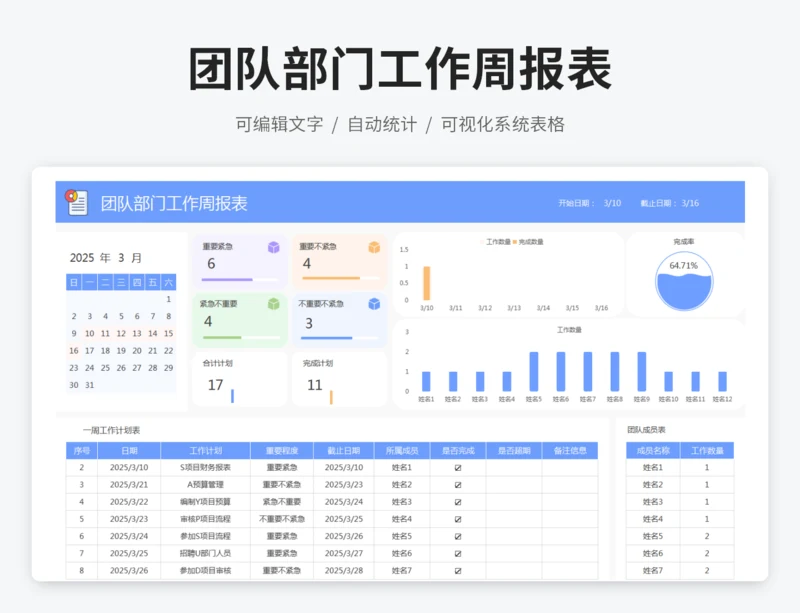Screen dimensions: 800x613
Task: Toggle 是否完成 checkbox for 姓名6 row
Action: click(x=458, y=554)
